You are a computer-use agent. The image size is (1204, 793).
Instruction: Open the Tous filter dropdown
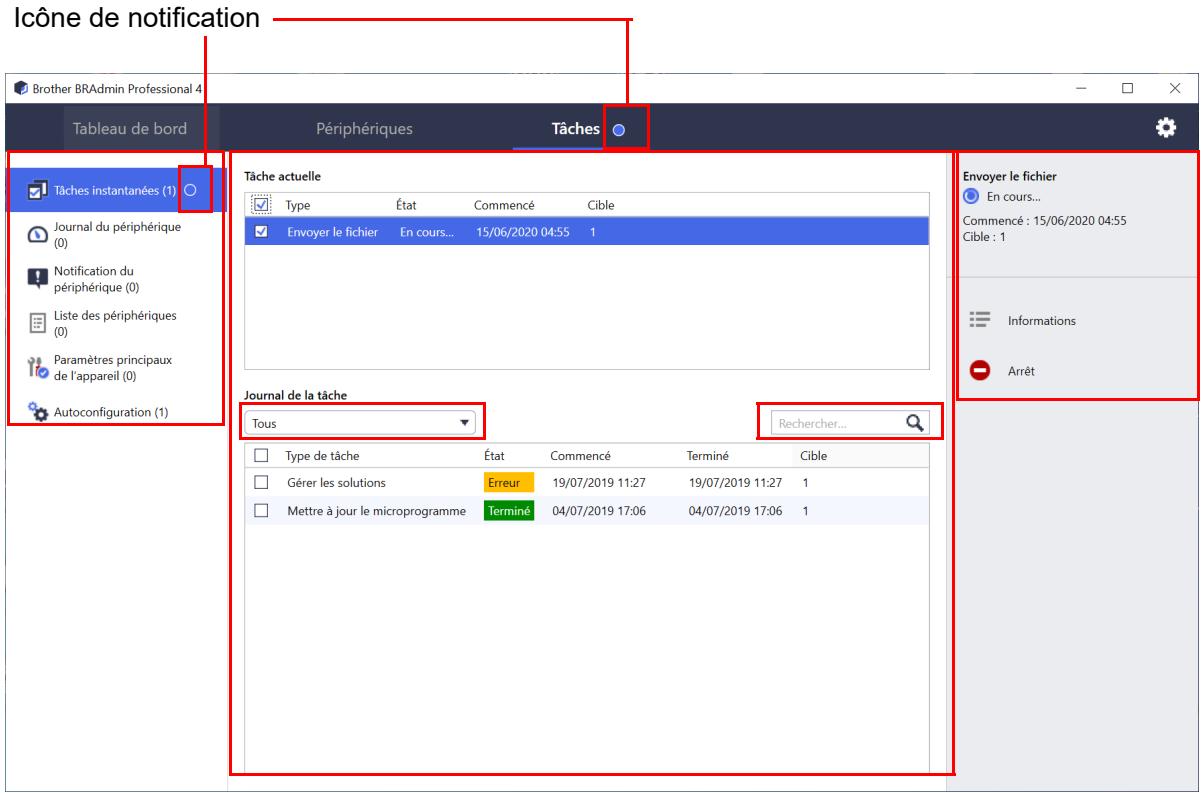click(361, 423)
